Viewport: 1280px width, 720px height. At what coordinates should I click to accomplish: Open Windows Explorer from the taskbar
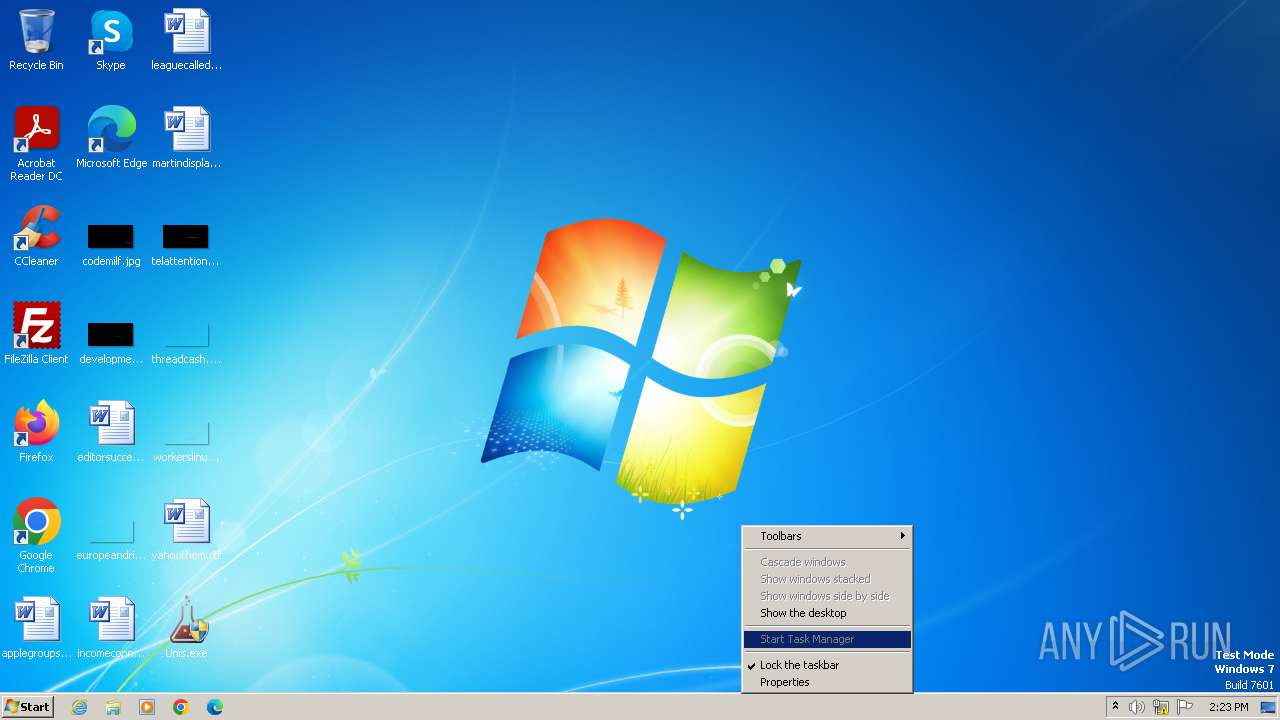click(113, 707)
